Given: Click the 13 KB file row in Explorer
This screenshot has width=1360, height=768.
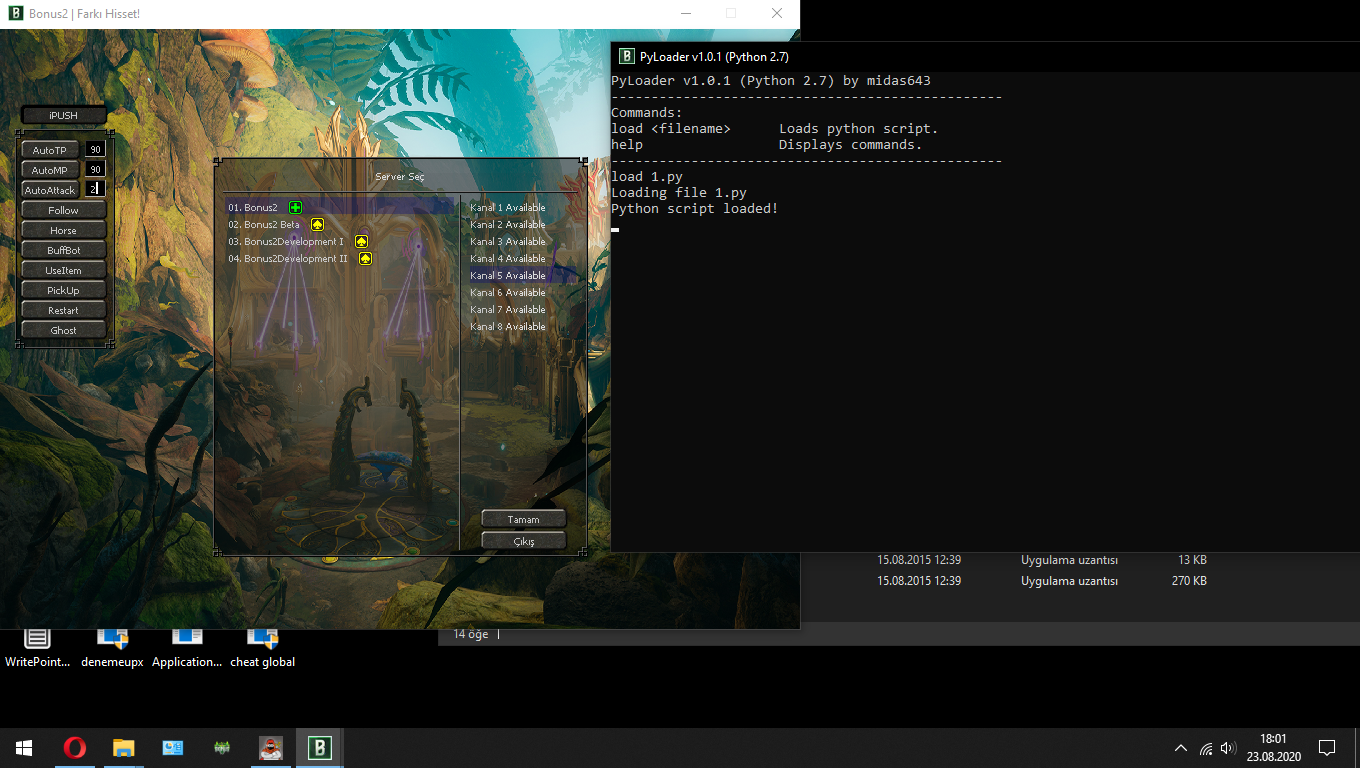Looking at the screenshot, I should click(1042, 560).
